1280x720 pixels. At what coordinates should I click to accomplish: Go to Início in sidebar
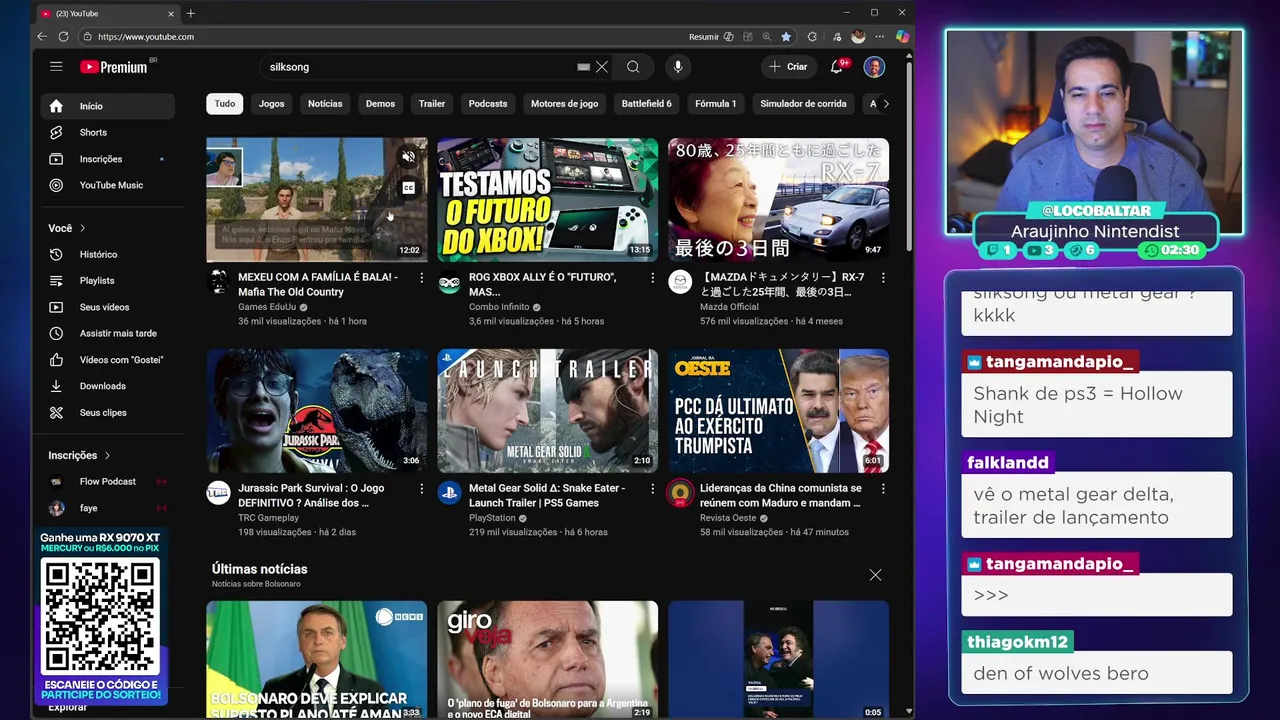click(x=108, y=106)
